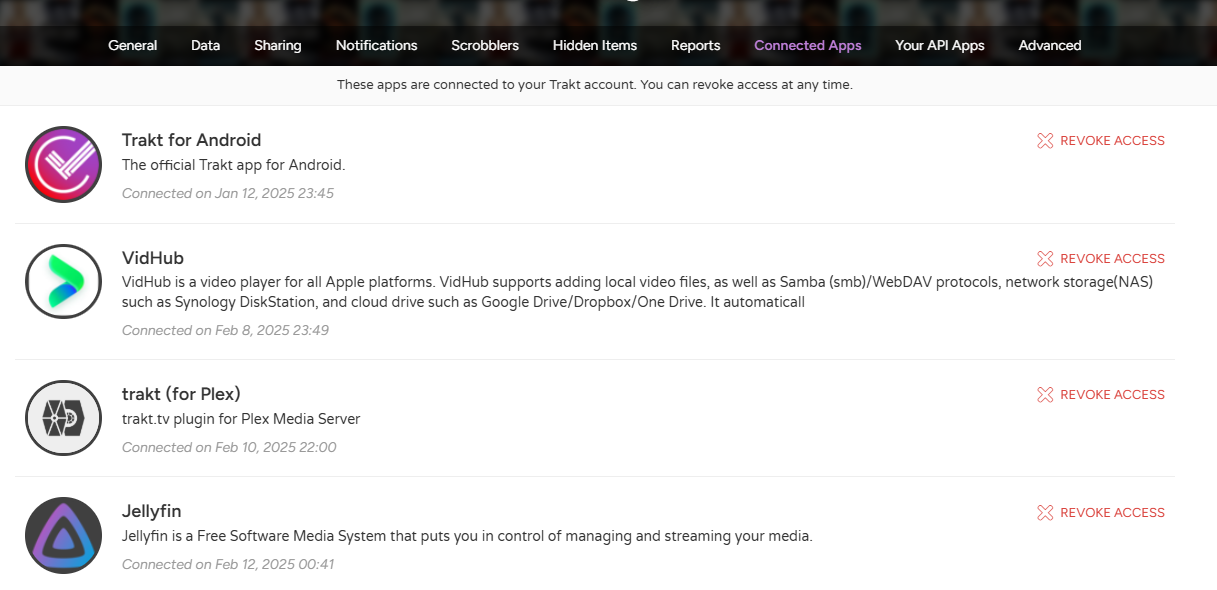Open the General settings tab
The width and height of the screenshot is (1217, 590).
tap(133, 45)
